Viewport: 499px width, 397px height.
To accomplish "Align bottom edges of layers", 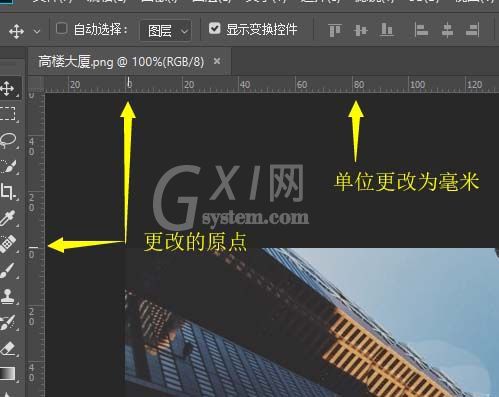I will click(387, 30).
